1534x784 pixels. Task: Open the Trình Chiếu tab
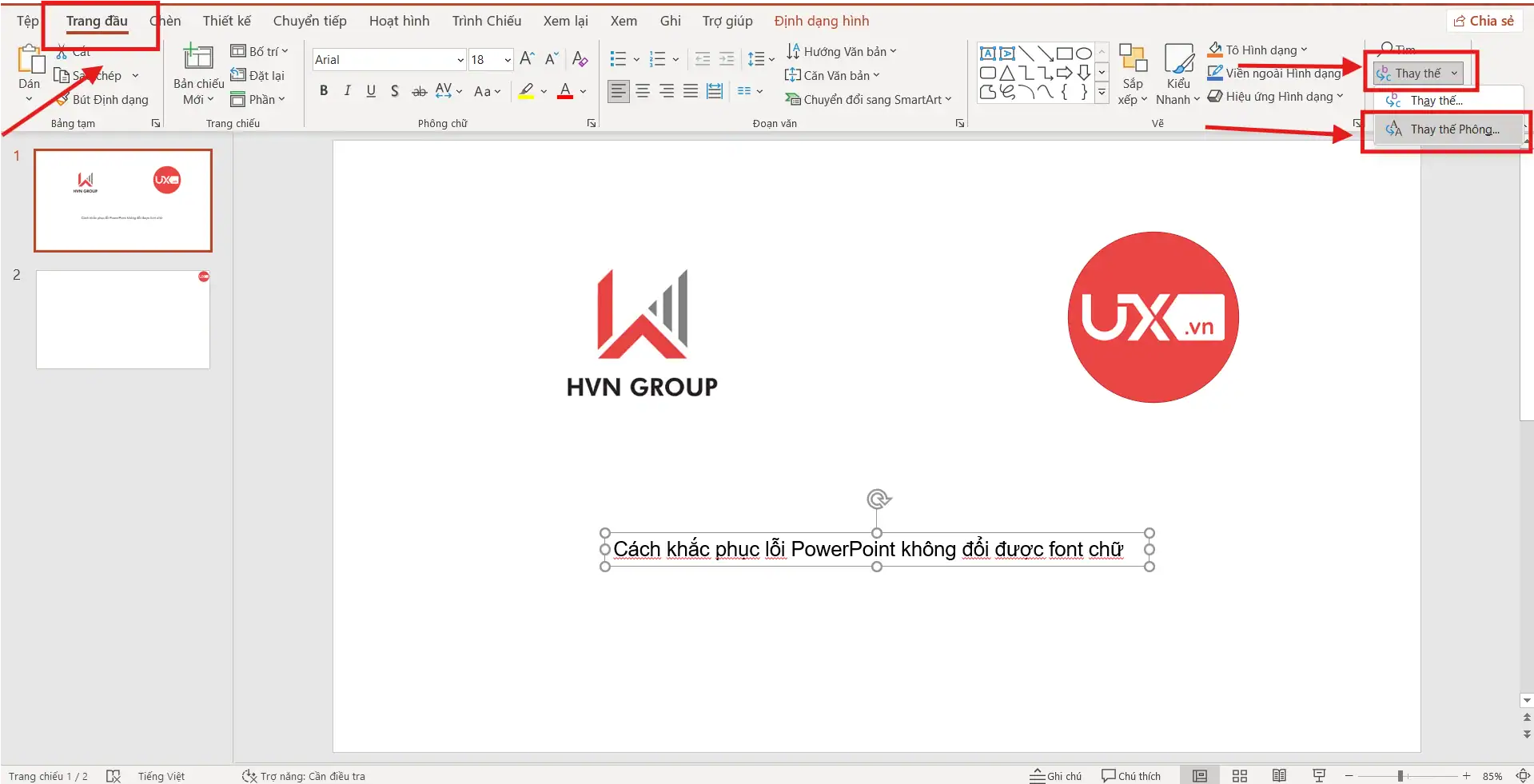pos(486,21)
